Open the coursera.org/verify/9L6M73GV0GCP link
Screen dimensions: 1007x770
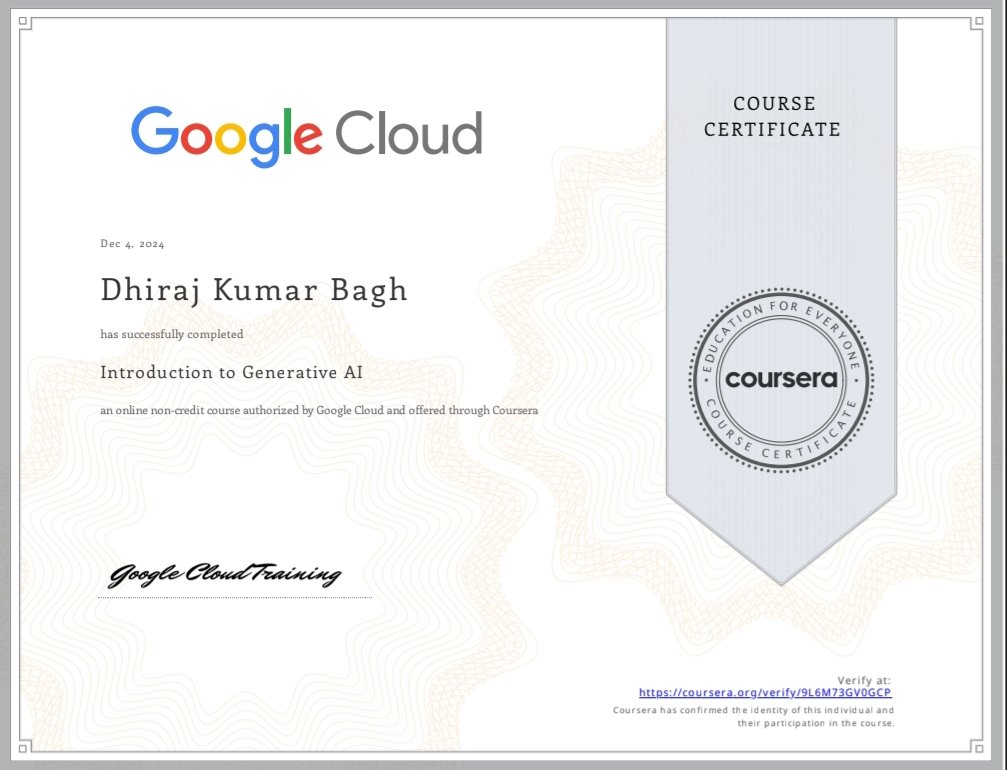tap(765, 692)
